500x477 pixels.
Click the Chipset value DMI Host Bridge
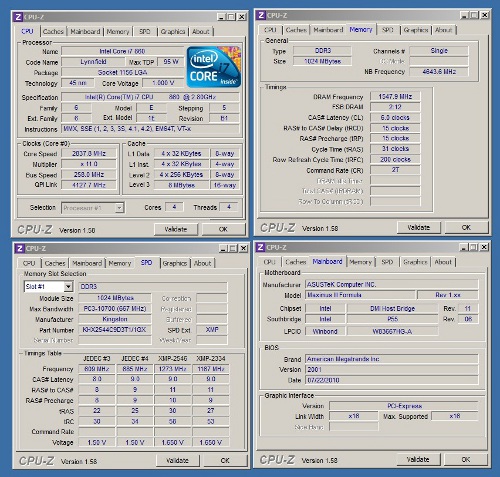click(x=392, y=309)
